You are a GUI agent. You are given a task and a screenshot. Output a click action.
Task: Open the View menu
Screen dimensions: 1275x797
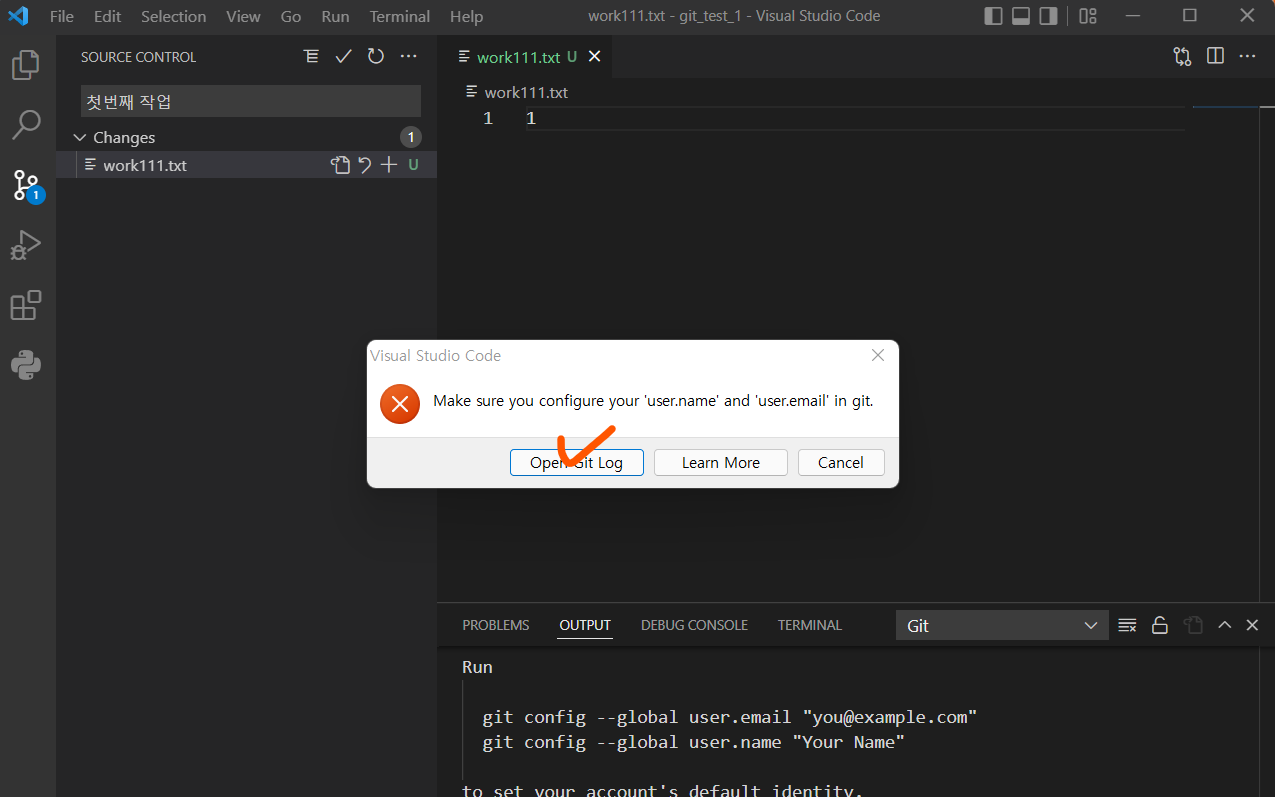(243, 17)
